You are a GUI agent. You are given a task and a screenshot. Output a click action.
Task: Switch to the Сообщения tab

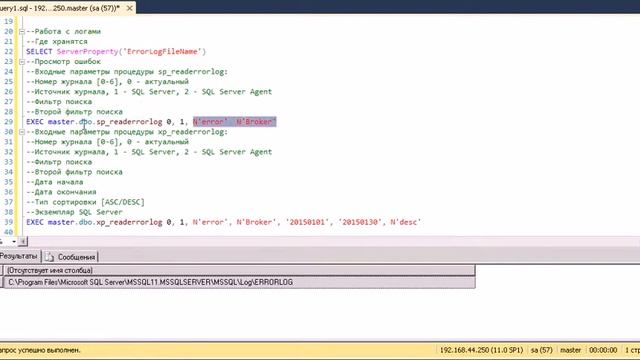tap(76, 257)
